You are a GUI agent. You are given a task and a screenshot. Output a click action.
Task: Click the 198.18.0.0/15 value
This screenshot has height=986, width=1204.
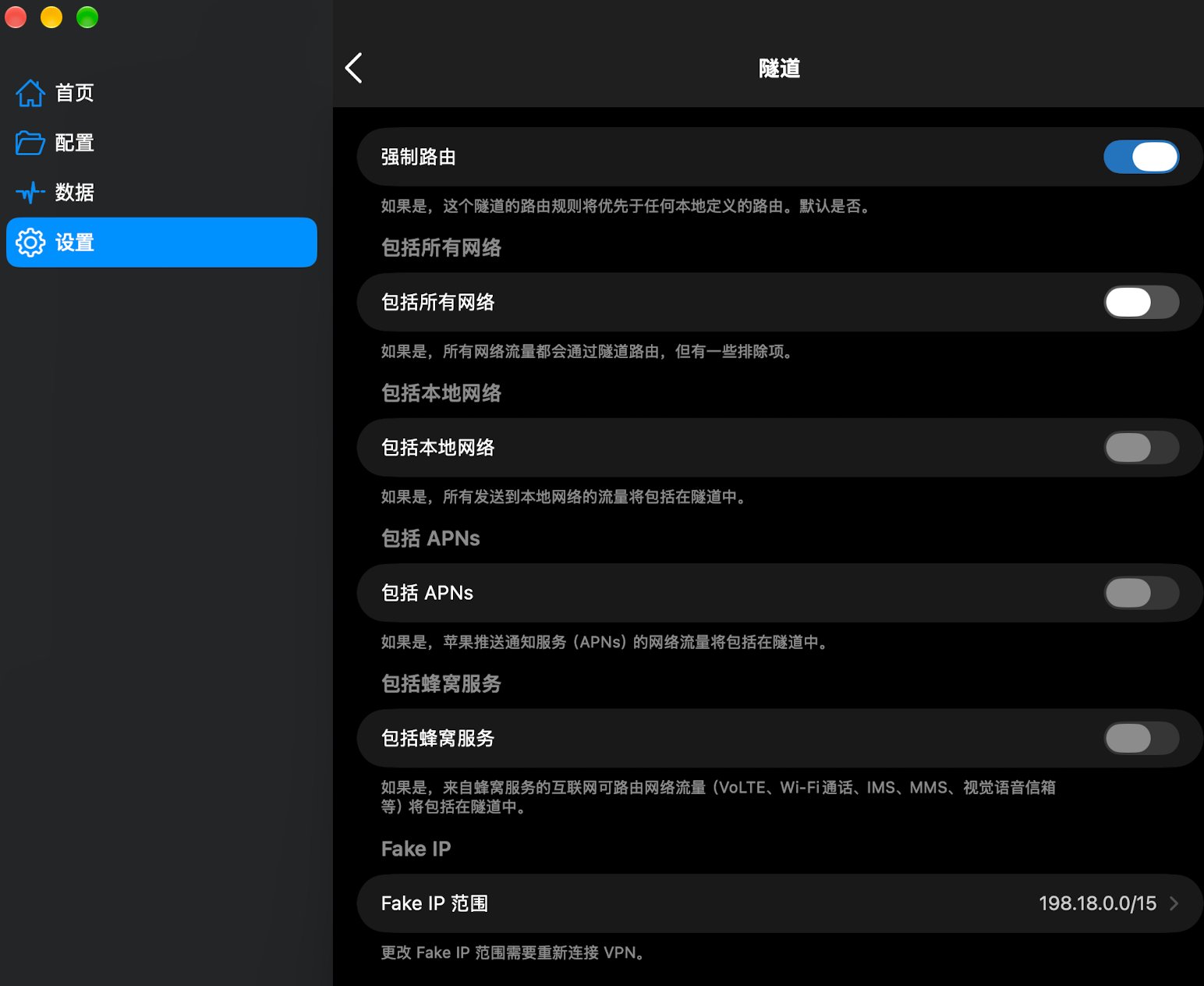tap(1097, 903)
